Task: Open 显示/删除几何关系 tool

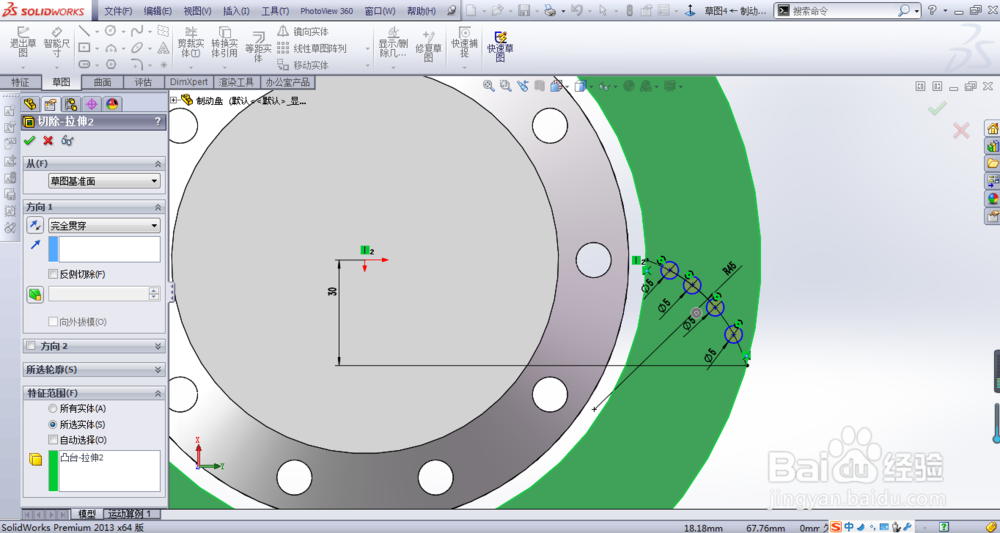Action: (393, 43)
